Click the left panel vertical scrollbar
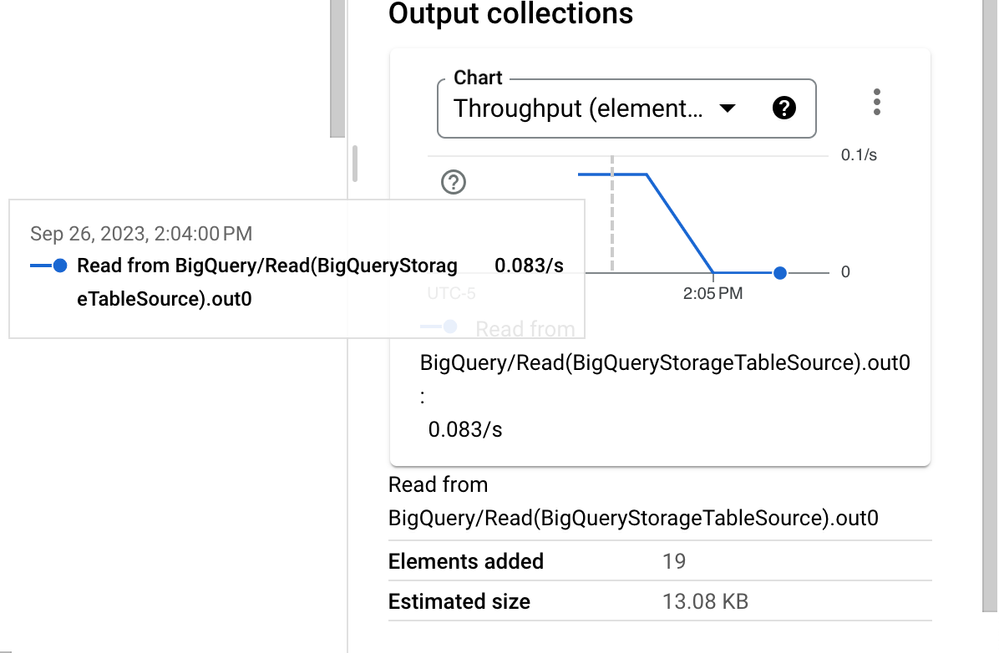Viewport: 999px width, 653px height. point(337,68)
